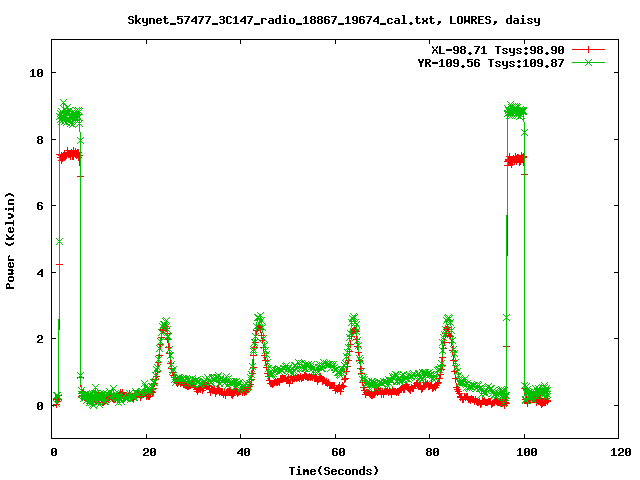
Task: Click the x-axis tick label 60
Action: [x=338, y=452]
